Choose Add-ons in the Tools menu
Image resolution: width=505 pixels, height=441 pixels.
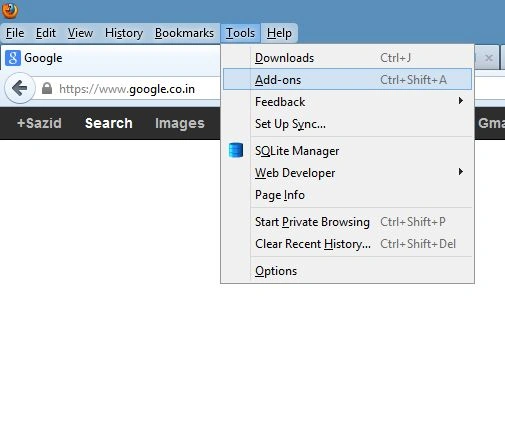click(347, 79)
